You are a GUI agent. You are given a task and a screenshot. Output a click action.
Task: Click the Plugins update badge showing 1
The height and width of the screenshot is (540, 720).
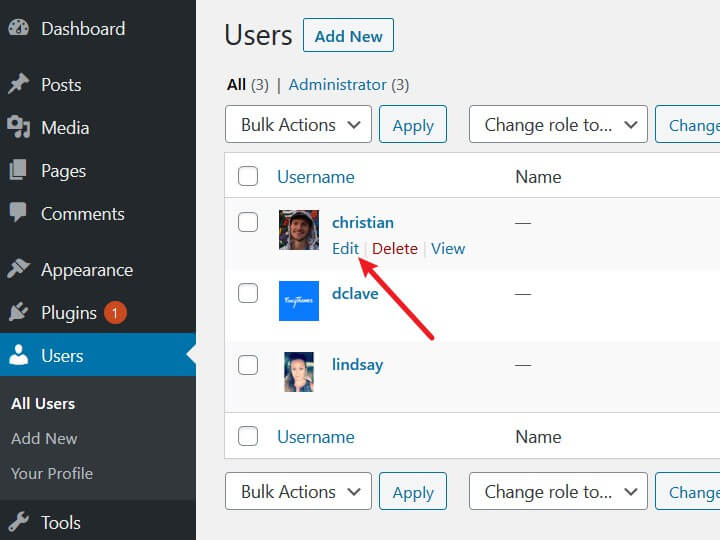tap(115, 313)
